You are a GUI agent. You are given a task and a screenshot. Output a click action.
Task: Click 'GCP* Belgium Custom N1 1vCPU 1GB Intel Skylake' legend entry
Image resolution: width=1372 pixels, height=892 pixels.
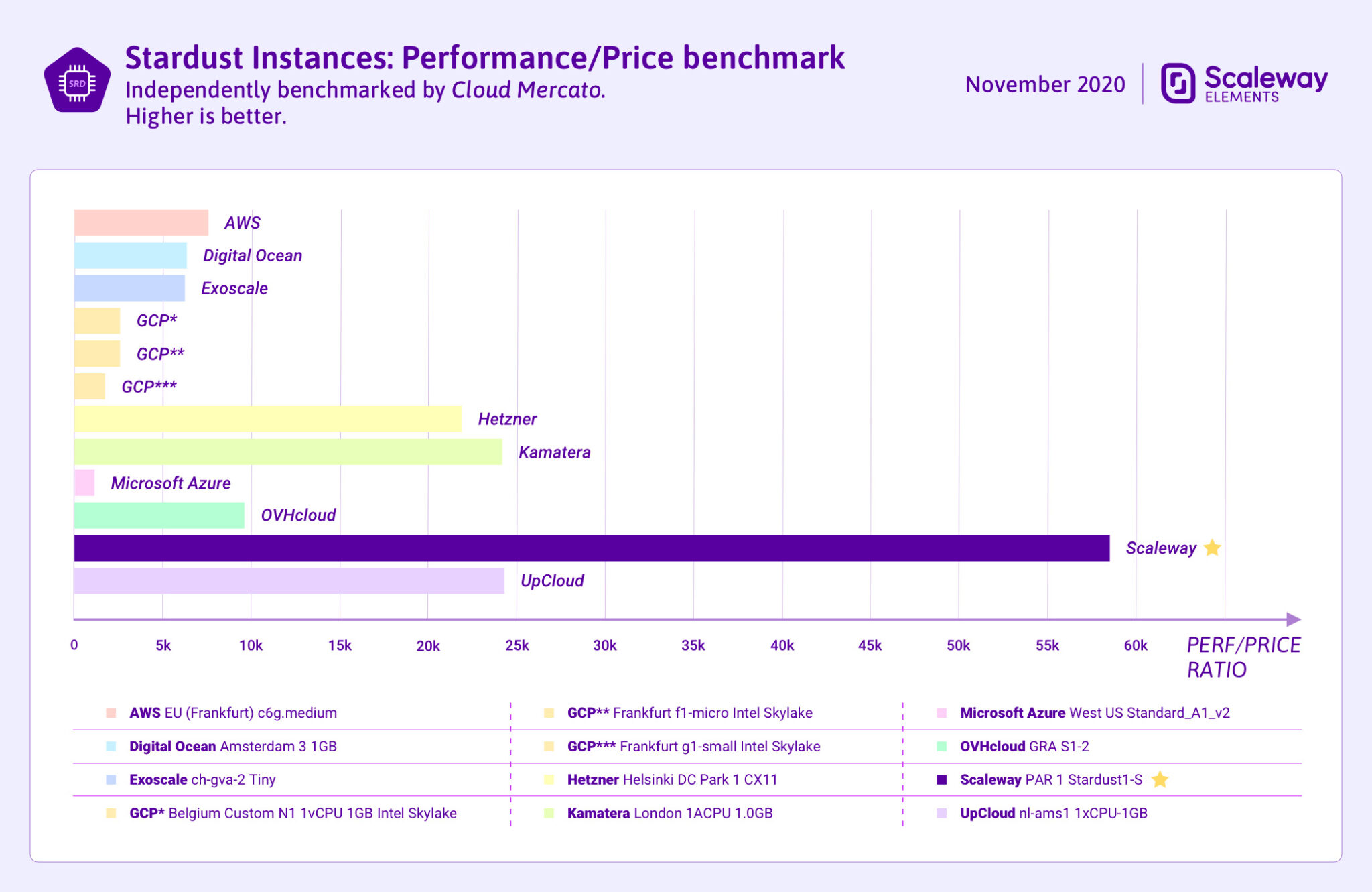pyautogui.click(x=293, y=813)
